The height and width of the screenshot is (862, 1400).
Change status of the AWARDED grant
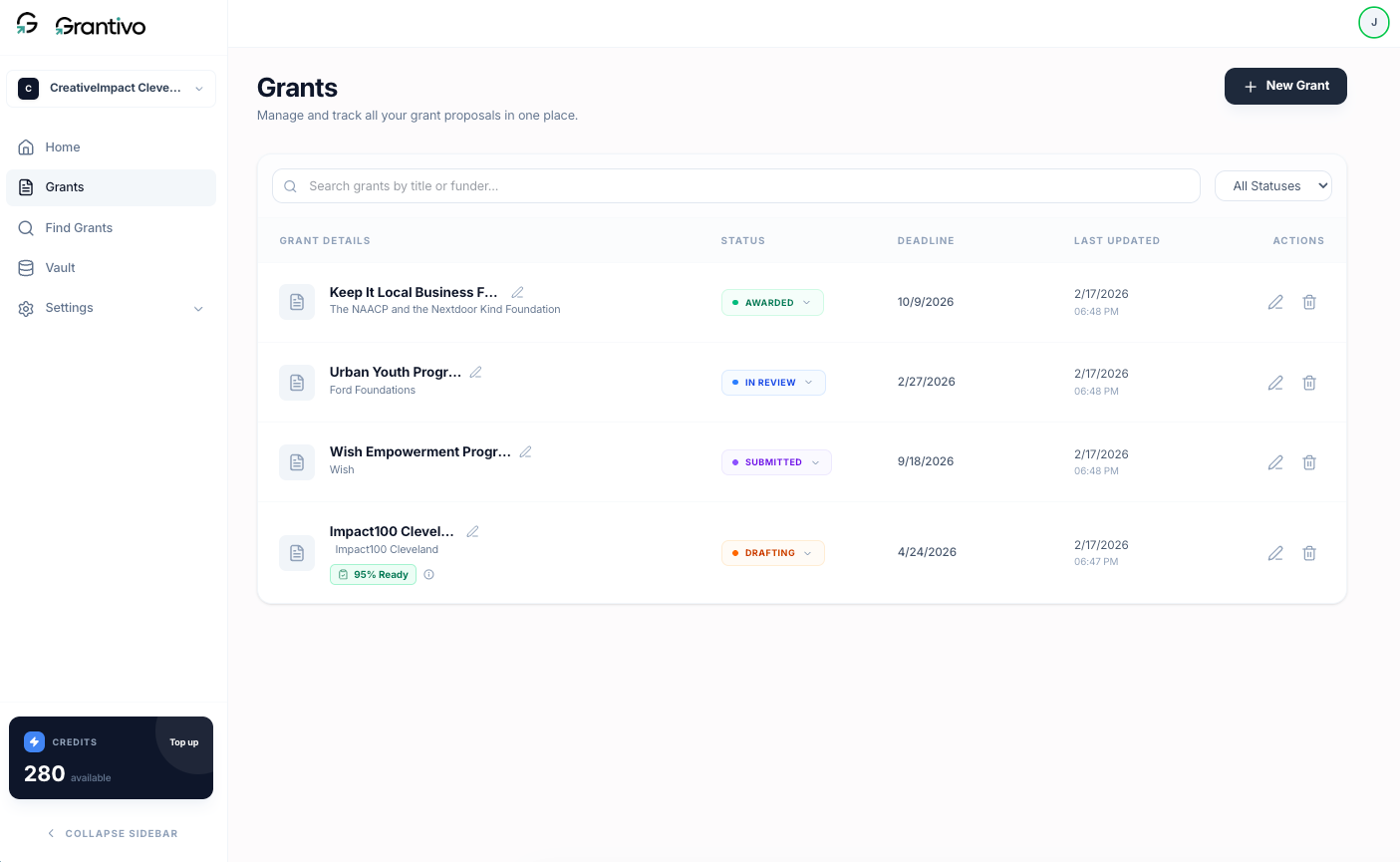[772, 302]
